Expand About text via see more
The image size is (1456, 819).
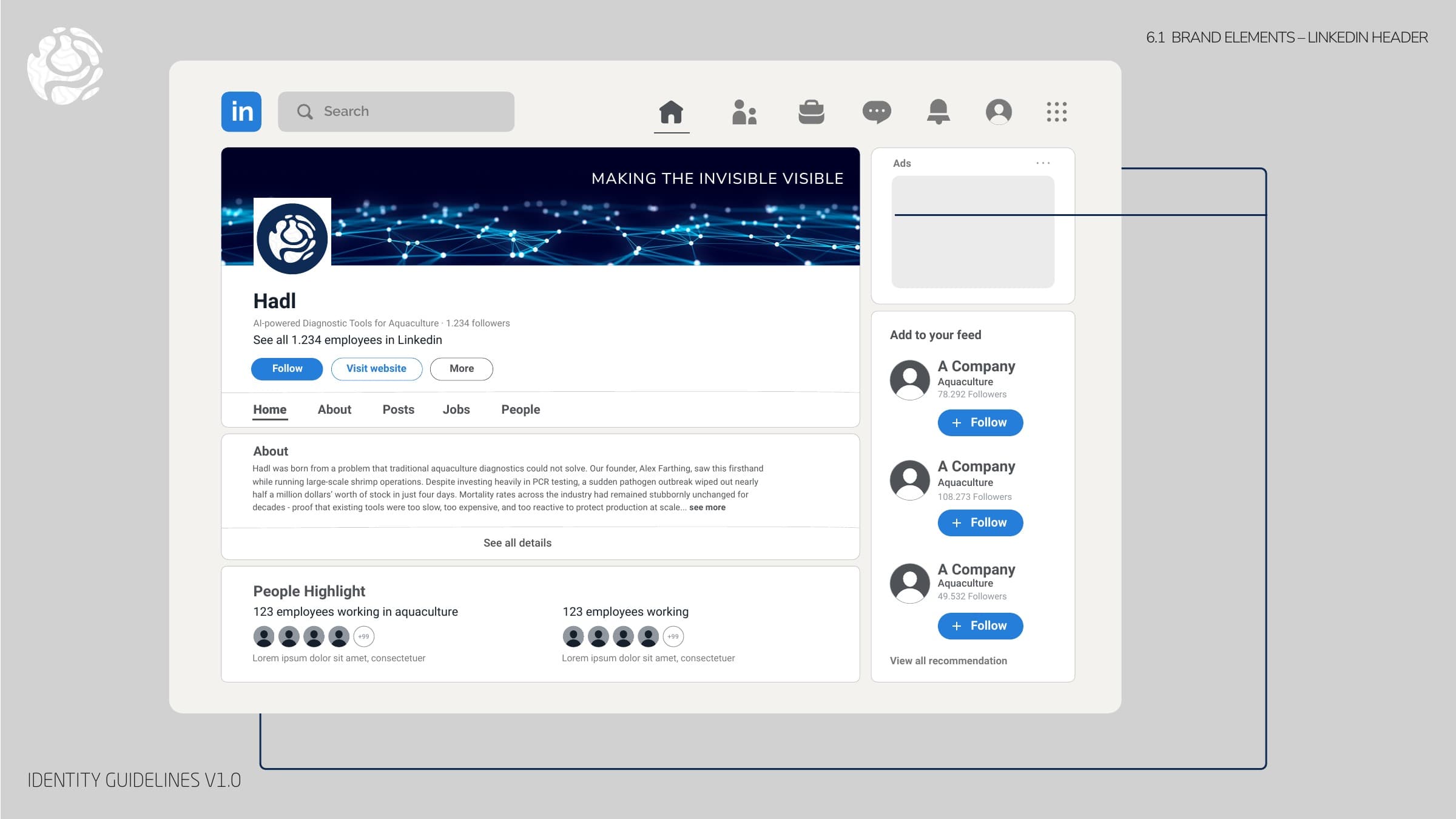[707, 508]
